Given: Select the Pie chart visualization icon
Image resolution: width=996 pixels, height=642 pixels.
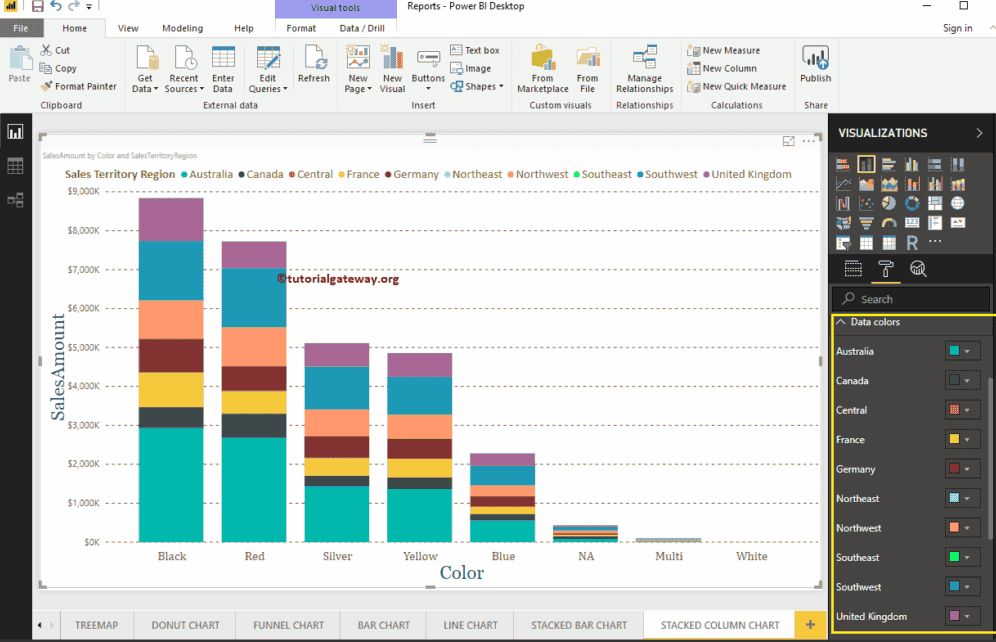Looking at the screenshot, I should (x=889, y=203).
